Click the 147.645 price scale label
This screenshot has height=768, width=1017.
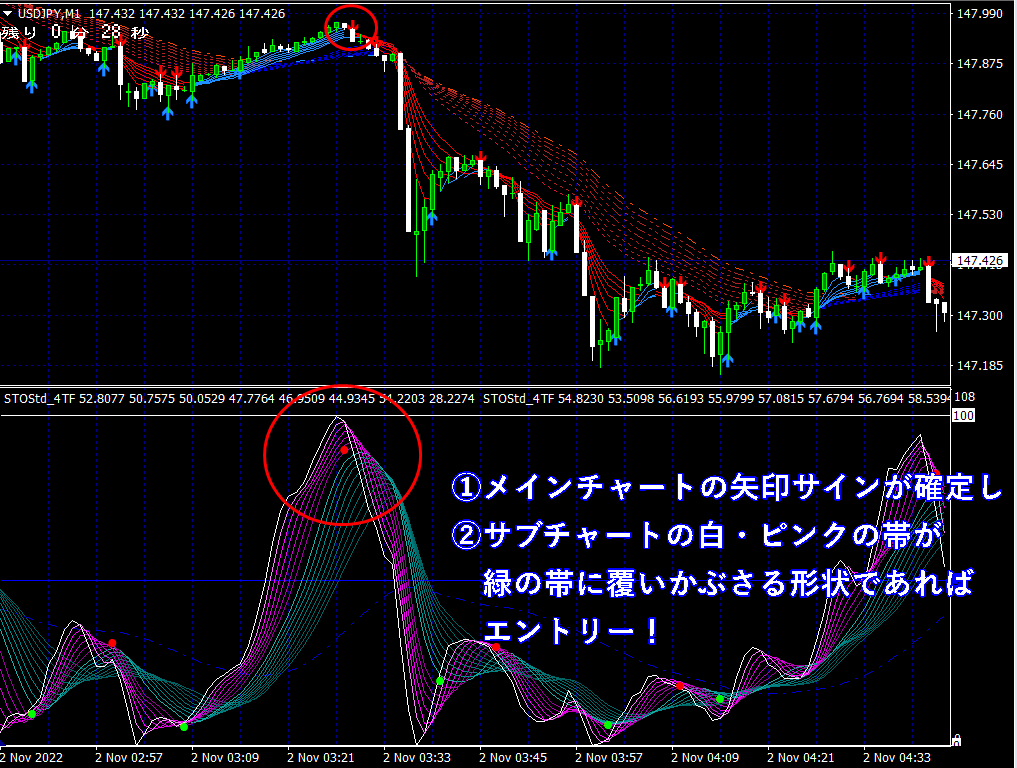click(979, 165)
